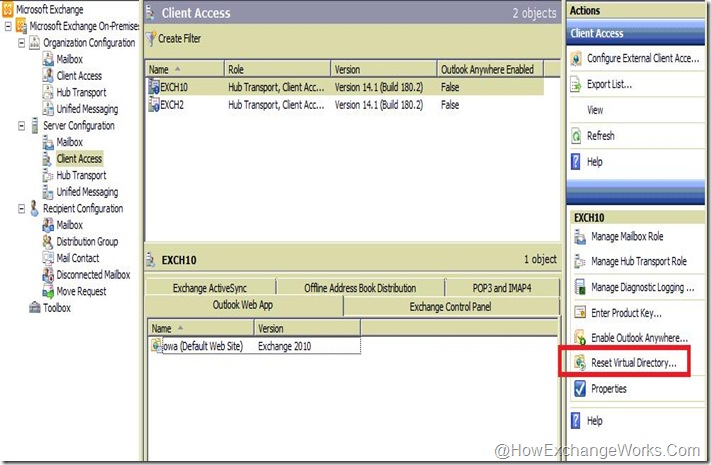Click the Refresh icon in Actions
Image resolution: width=711 pixels, height=465 pixels.
pos(576,136)
